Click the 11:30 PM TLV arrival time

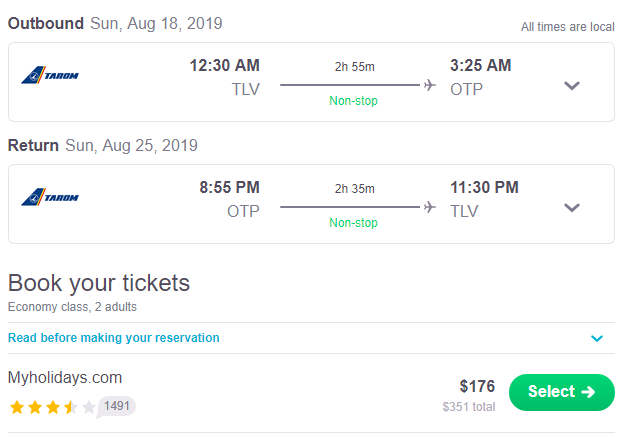pyautogui.click(x=484, y=187)
